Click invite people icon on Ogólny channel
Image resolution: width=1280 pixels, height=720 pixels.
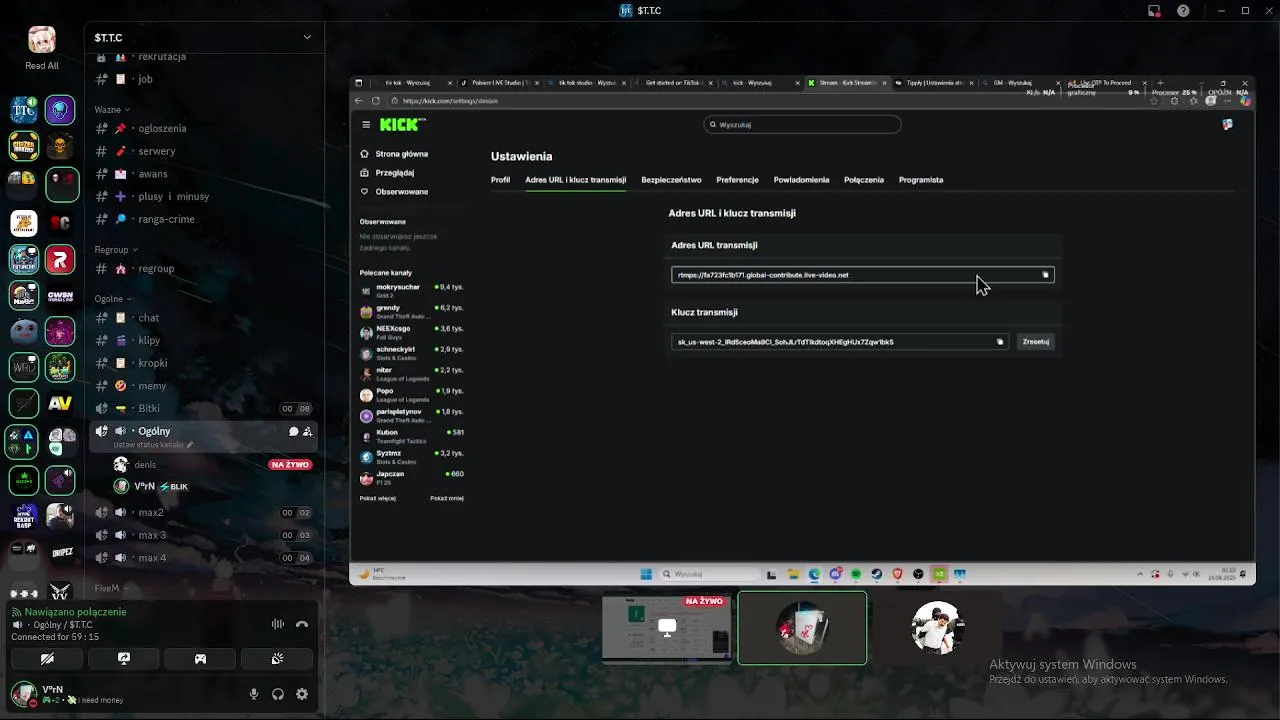click(x=308, y=432)
